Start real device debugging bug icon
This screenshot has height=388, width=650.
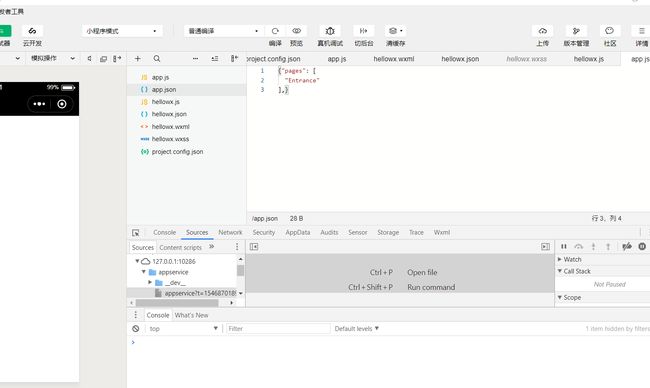click(x=330, y=31)
